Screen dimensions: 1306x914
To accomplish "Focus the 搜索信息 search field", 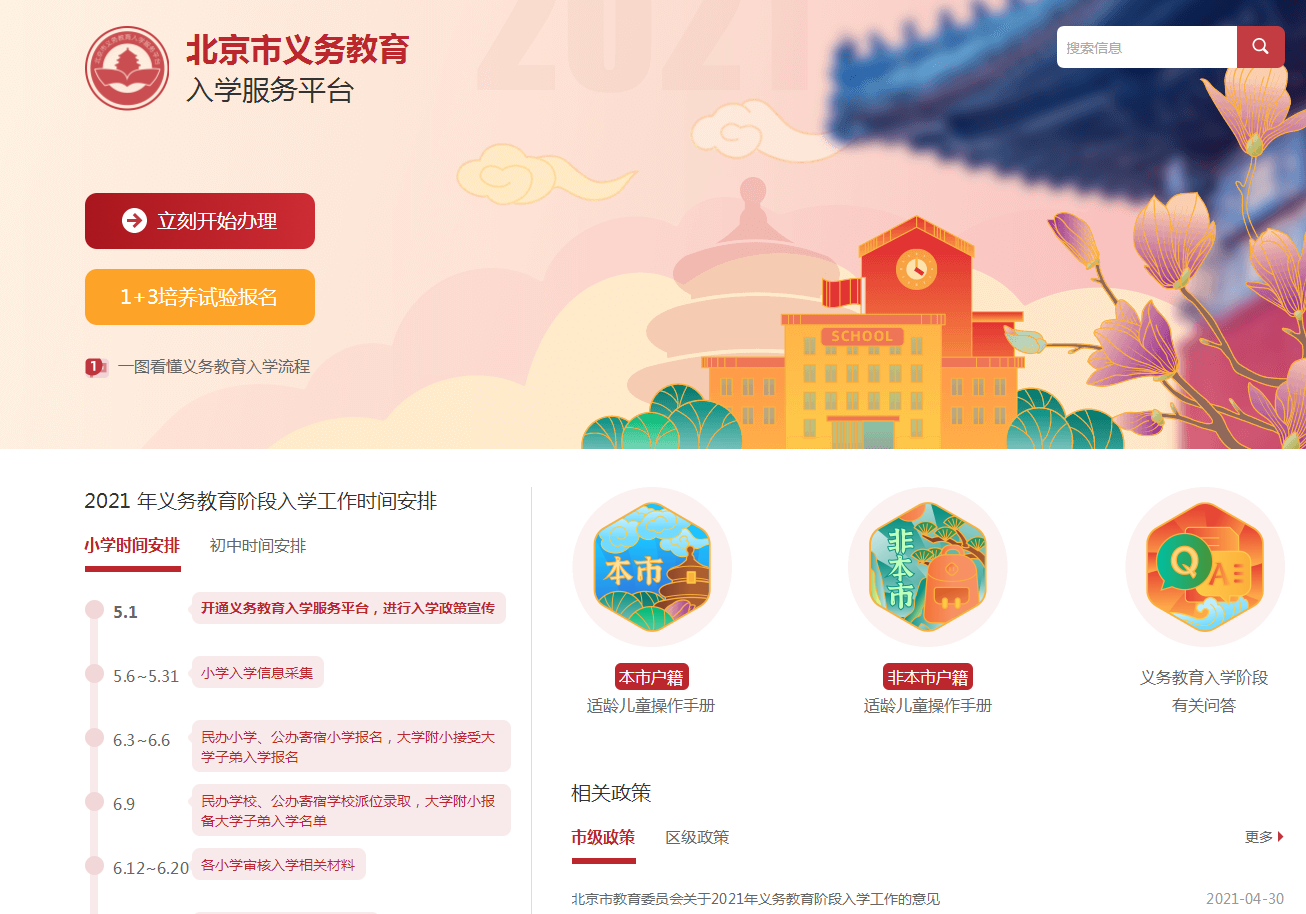I will [1147, 47].
